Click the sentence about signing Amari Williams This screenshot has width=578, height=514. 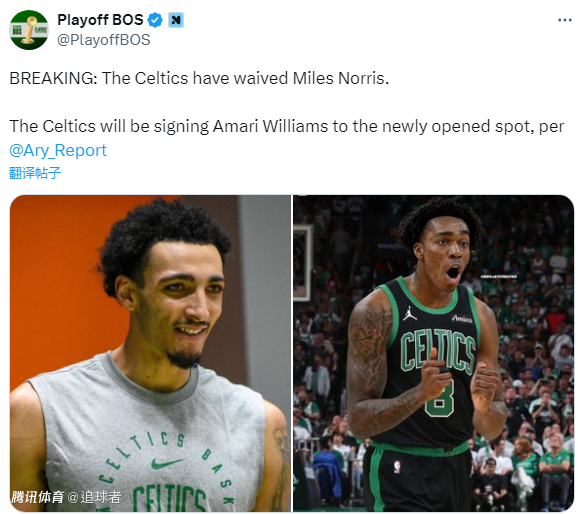(286, 126)
